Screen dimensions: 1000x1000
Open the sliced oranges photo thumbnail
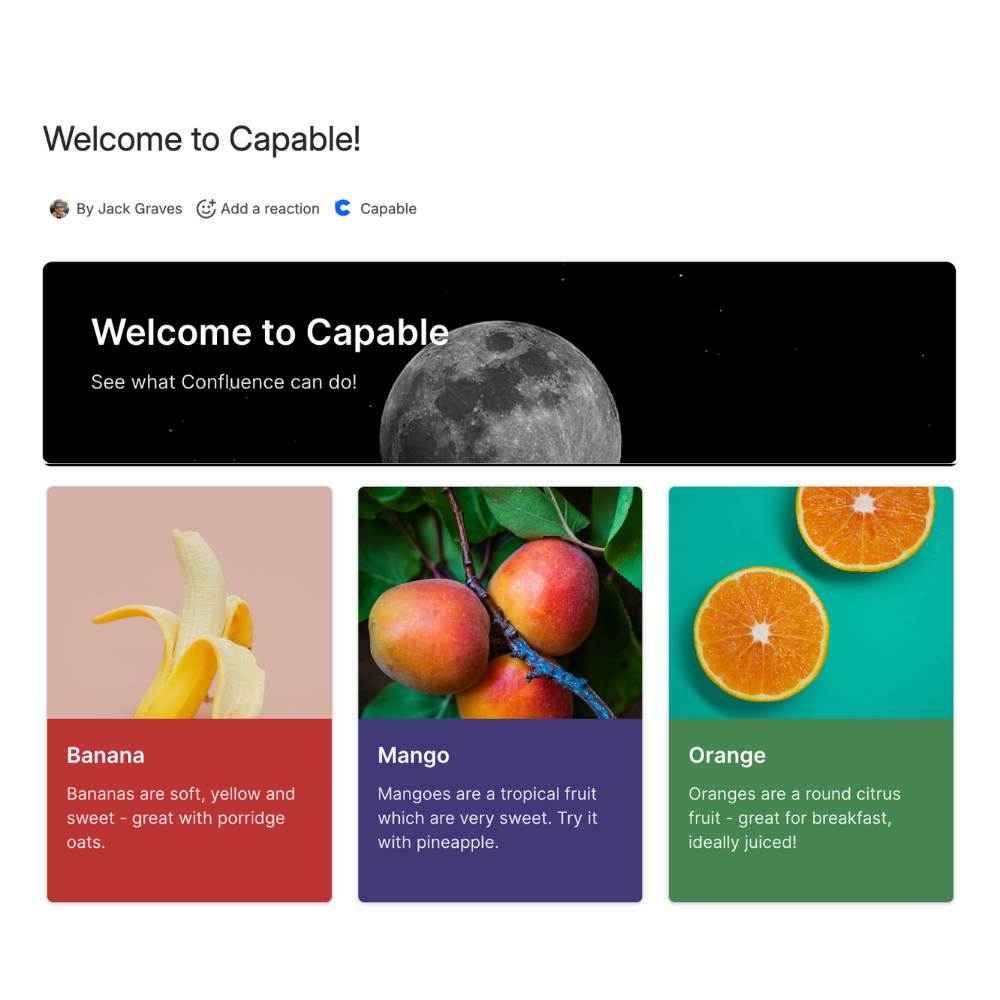pos(811,603)
